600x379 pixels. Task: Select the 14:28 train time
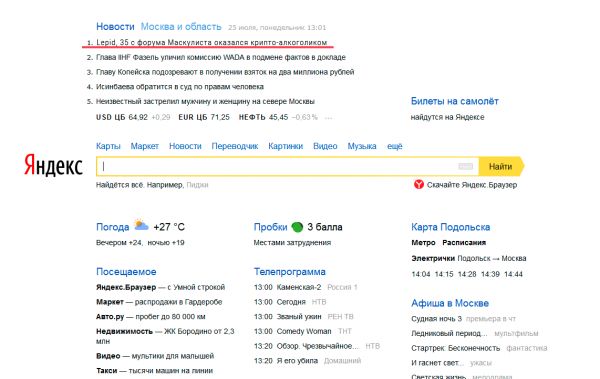[x=467, y=274]
